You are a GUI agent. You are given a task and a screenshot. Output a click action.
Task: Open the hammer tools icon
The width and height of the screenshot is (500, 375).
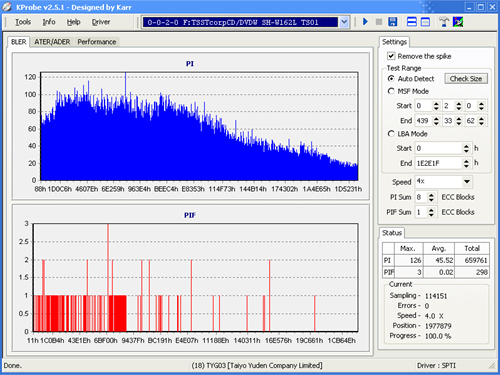click(444, 22)
